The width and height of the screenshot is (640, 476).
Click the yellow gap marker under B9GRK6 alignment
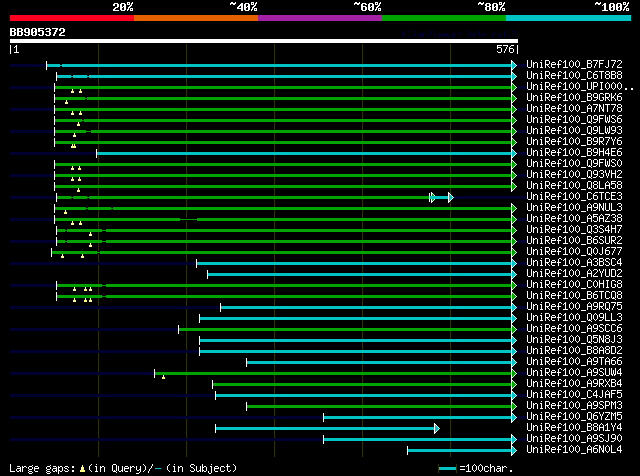point(66,102)
